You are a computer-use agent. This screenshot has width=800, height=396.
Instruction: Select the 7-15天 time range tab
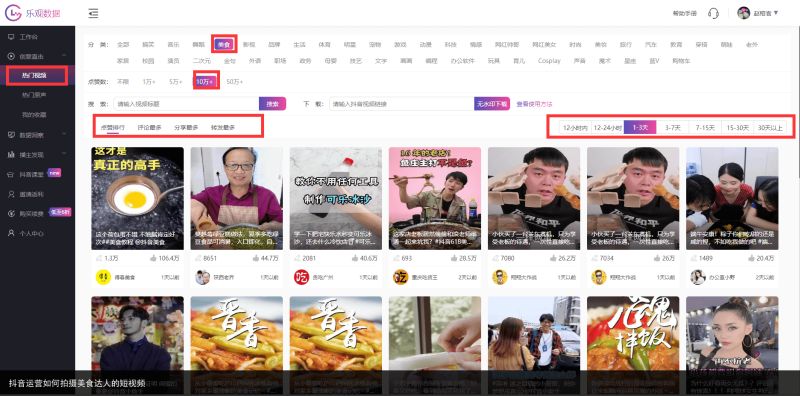click(705, 128)
